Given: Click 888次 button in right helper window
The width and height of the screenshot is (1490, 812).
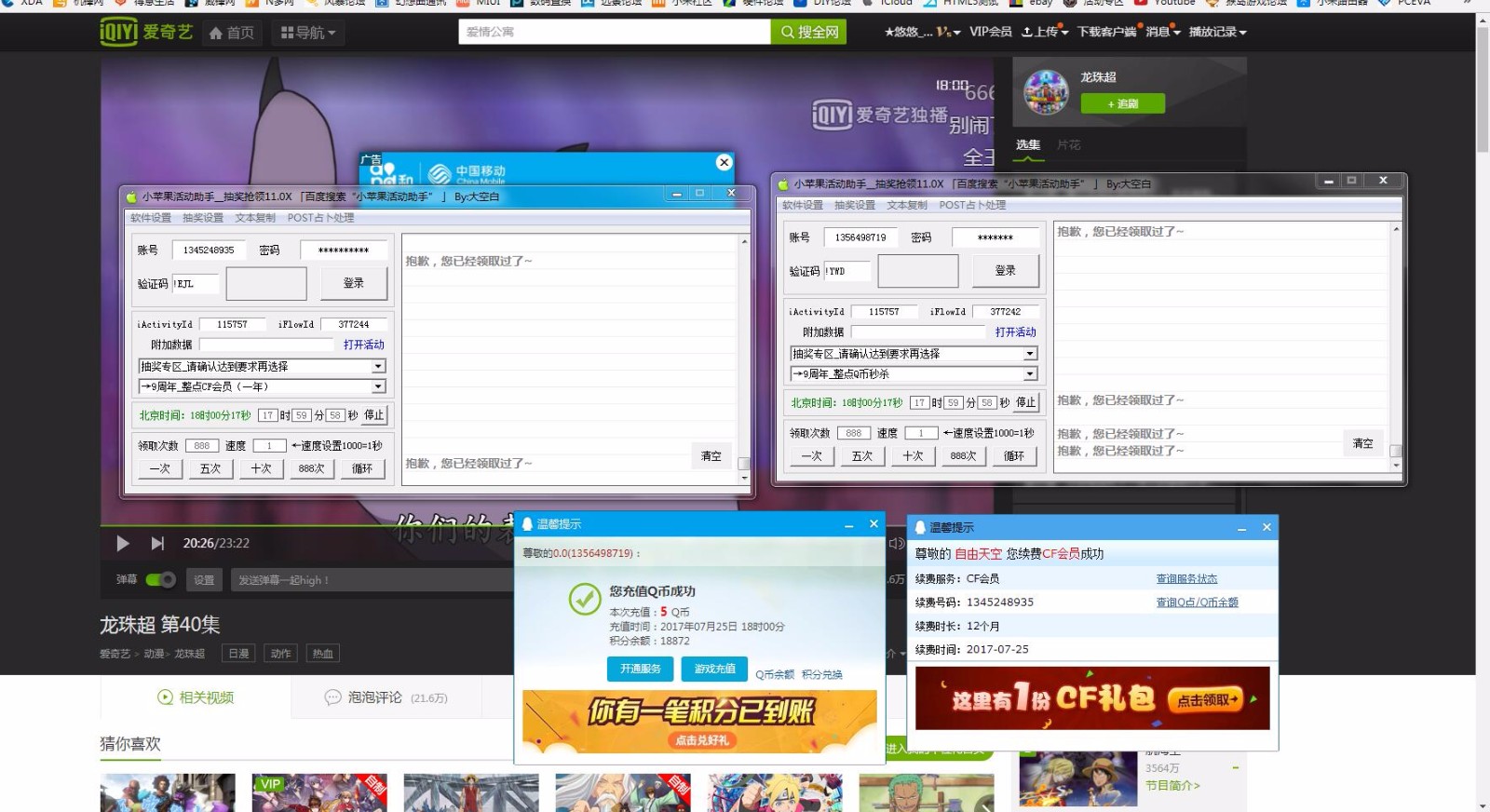Looking at the screenshot, I should pyautogui.click(x=964, y=455).
